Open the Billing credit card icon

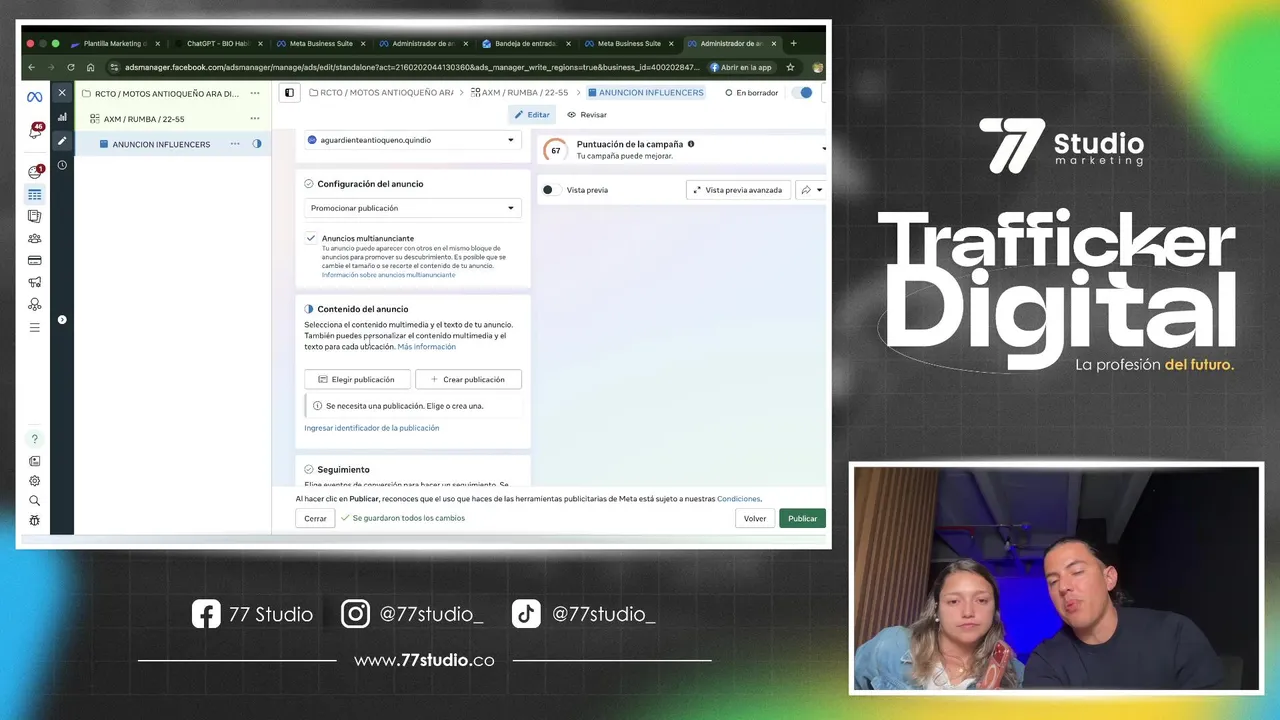tap(35, 260)
